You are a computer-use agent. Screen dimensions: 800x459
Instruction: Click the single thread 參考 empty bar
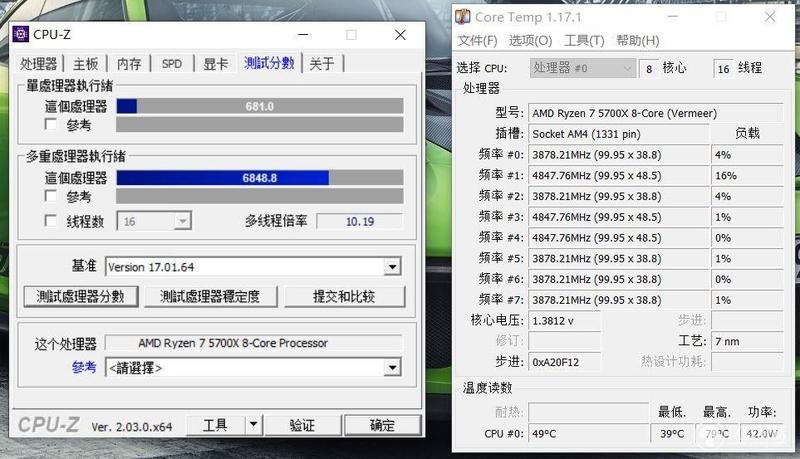point(260,124)
